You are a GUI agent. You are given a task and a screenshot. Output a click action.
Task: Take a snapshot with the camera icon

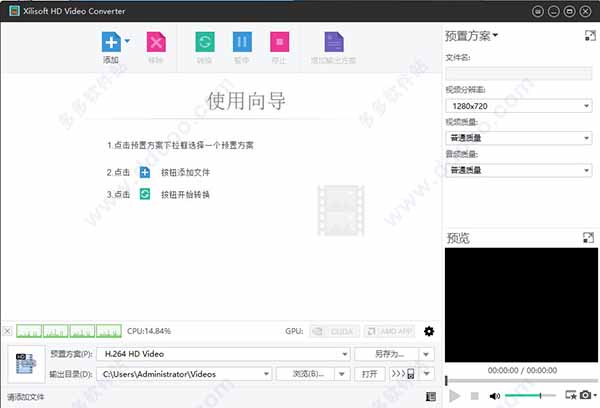point(585,395)
